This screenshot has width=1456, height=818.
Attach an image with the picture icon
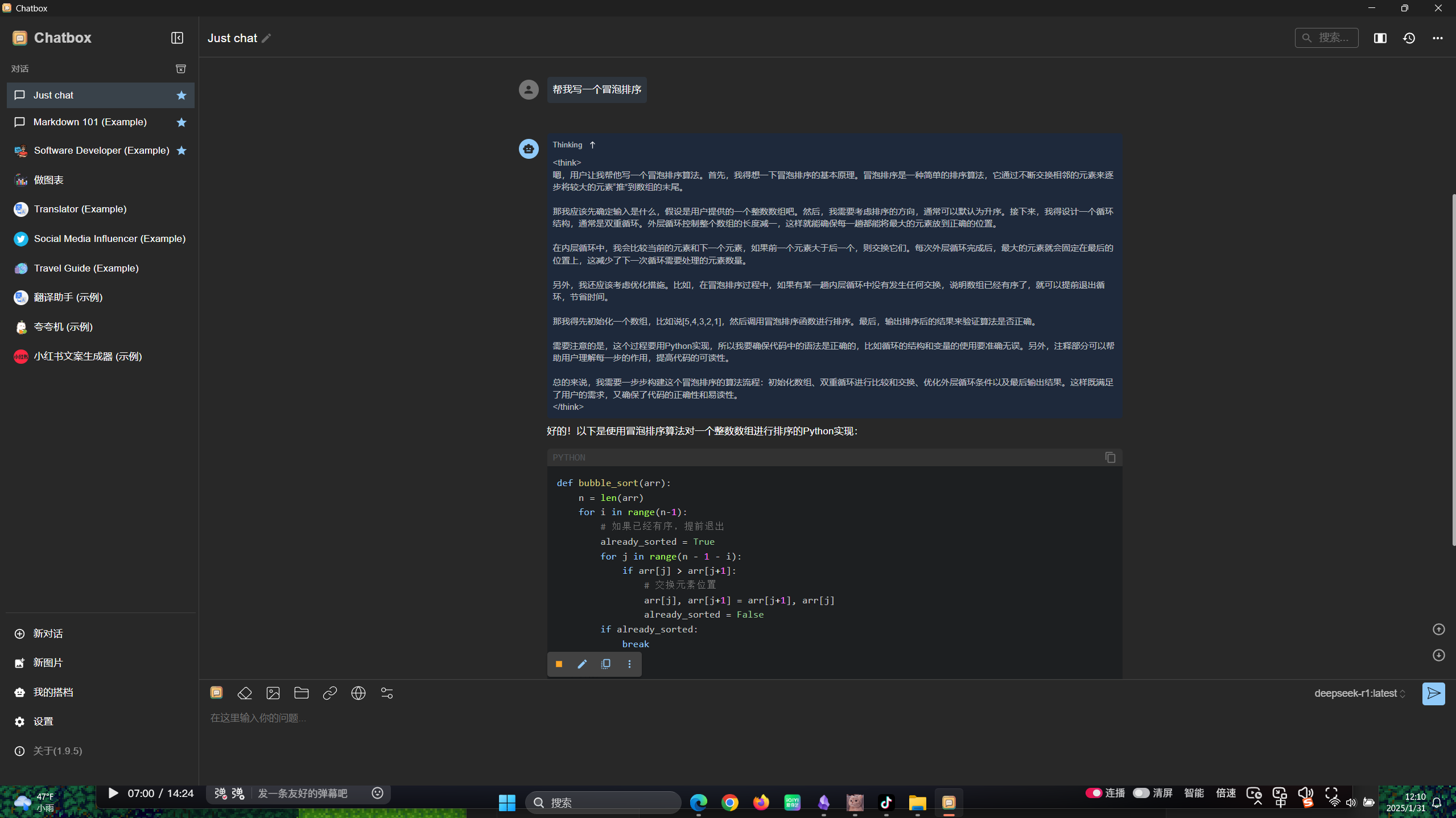tap(273, 693)
